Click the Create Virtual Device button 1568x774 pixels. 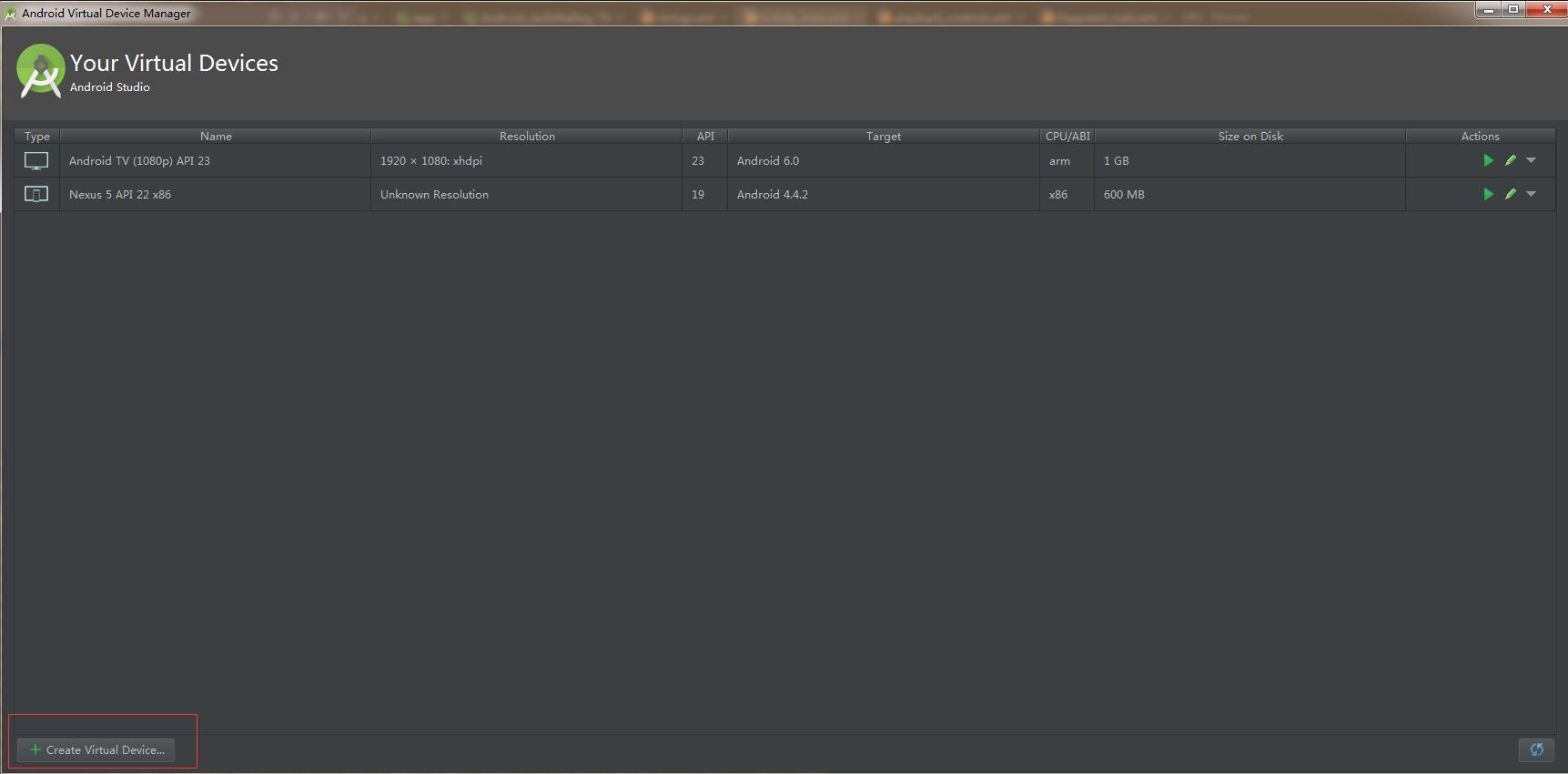96,750
